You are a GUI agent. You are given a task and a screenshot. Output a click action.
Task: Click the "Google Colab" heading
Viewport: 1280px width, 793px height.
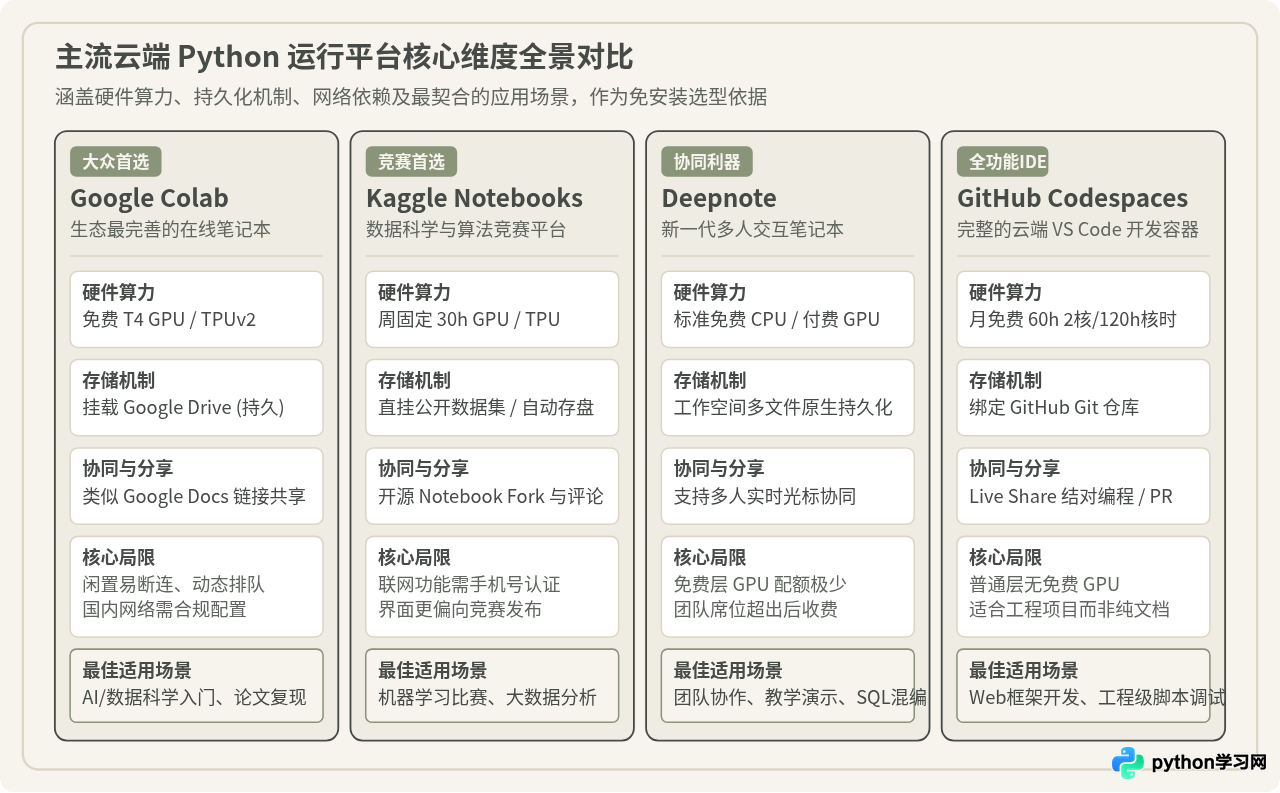[149, 198]
